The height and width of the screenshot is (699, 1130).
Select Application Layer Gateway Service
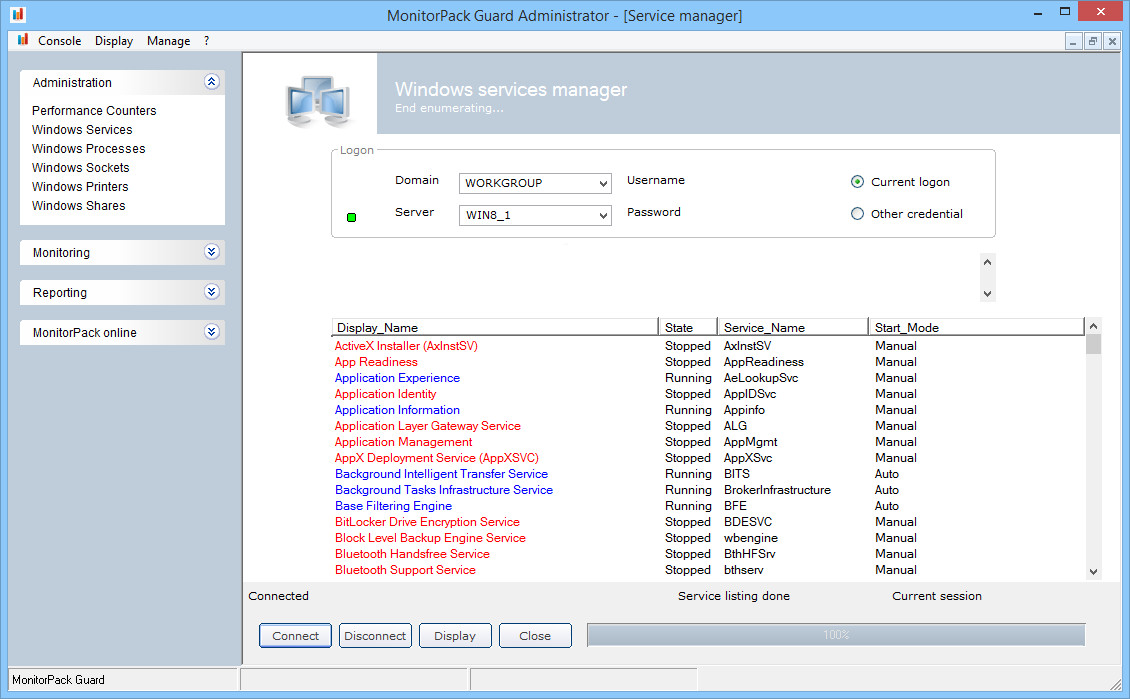click(x=427, y=426)
